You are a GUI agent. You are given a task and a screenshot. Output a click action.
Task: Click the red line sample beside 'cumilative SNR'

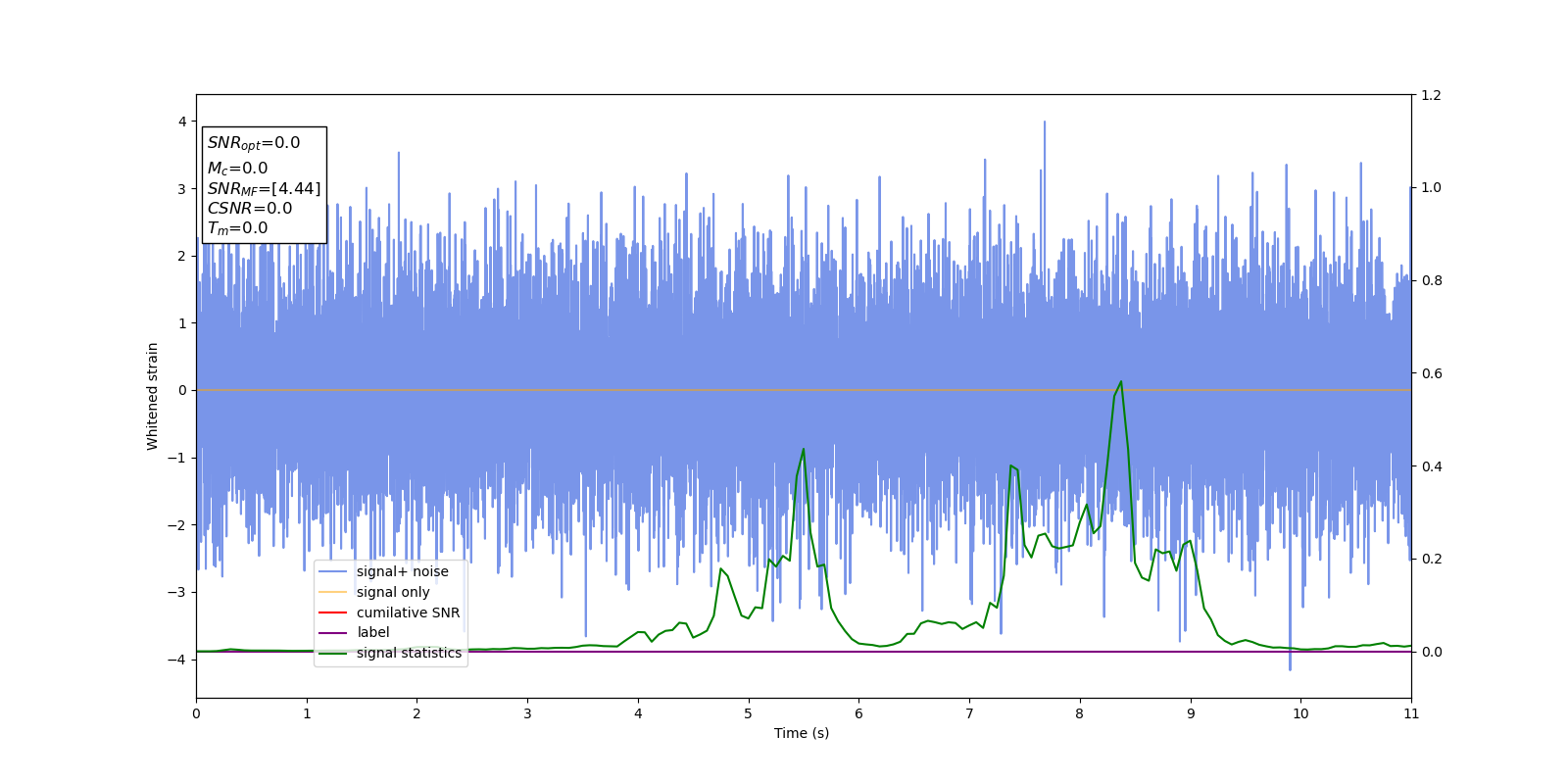coord(333,612)
